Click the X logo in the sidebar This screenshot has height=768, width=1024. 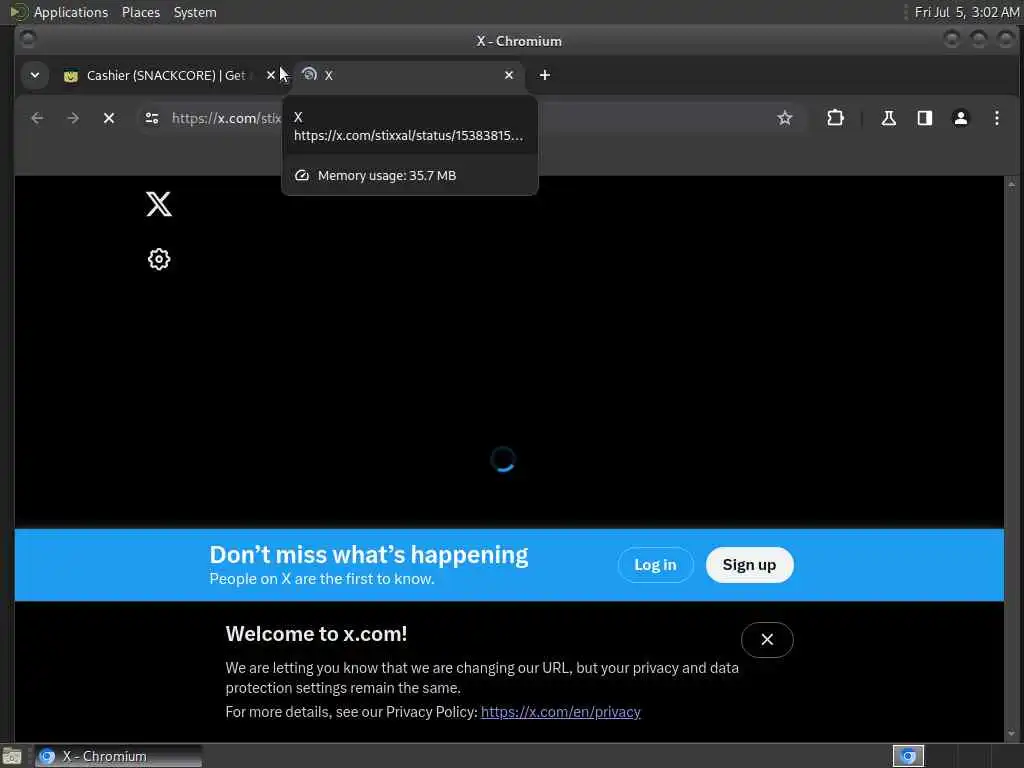[159, 204]
